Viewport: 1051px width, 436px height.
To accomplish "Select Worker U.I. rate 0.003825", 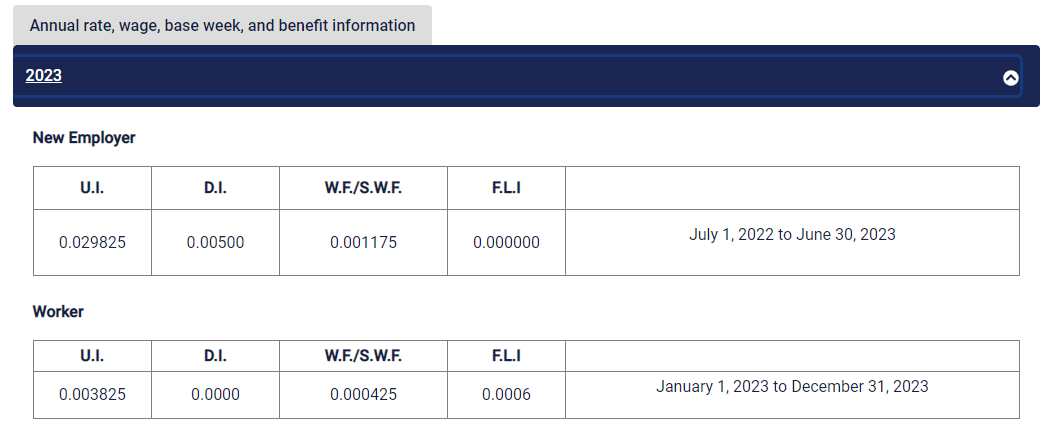I will [x=92, y=395].
